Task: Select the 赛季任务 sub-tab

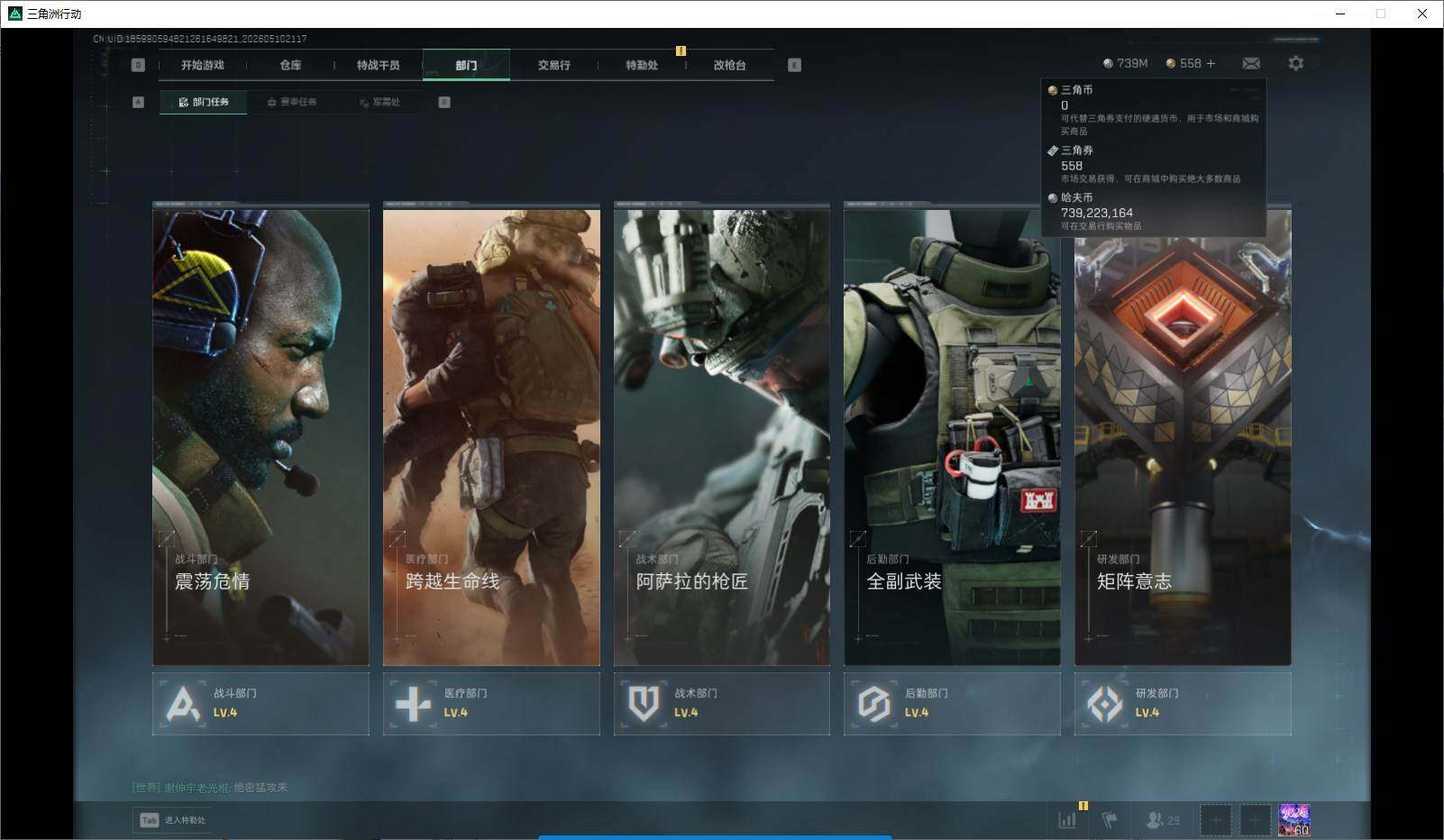Action: 291,102
